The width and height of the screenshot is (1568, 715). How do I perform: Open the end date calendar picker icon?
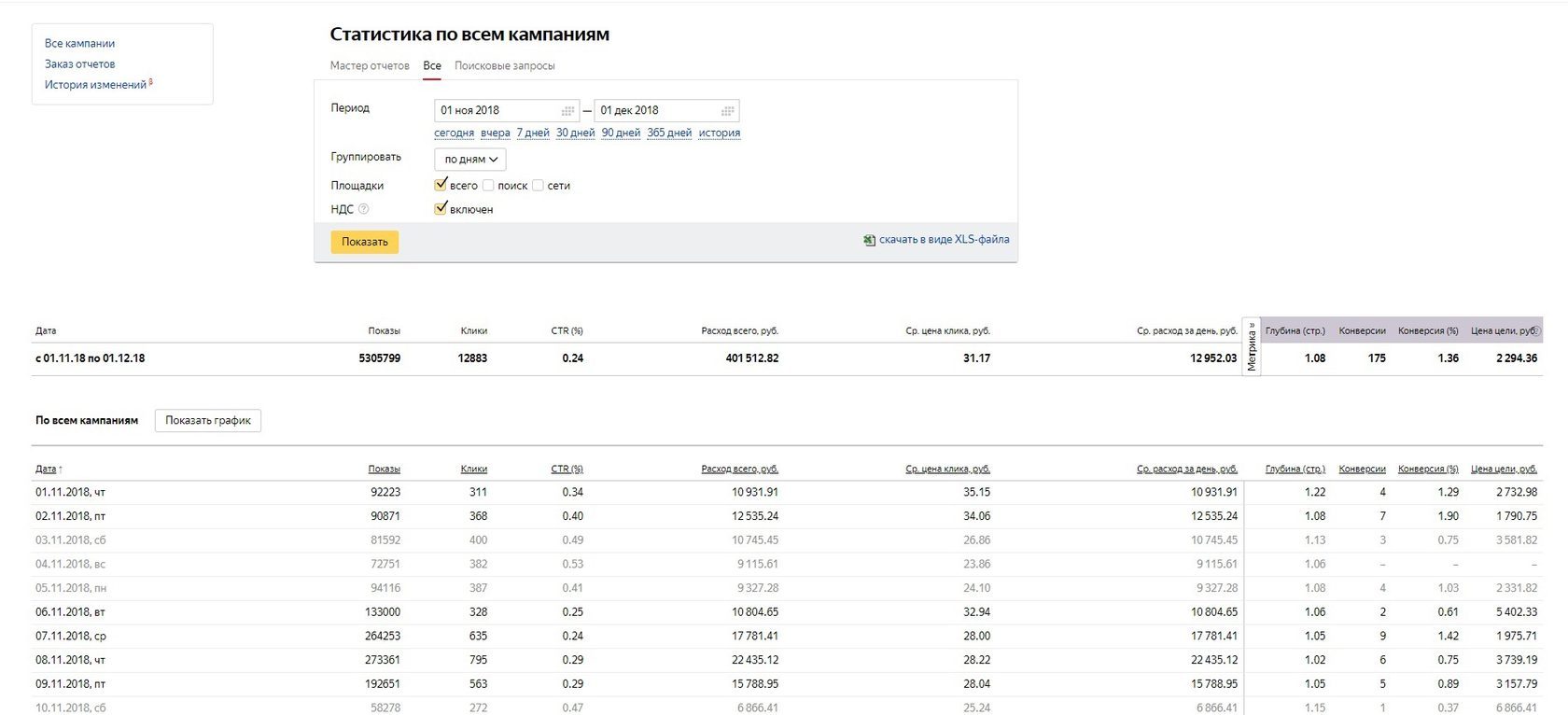[728, 111]
